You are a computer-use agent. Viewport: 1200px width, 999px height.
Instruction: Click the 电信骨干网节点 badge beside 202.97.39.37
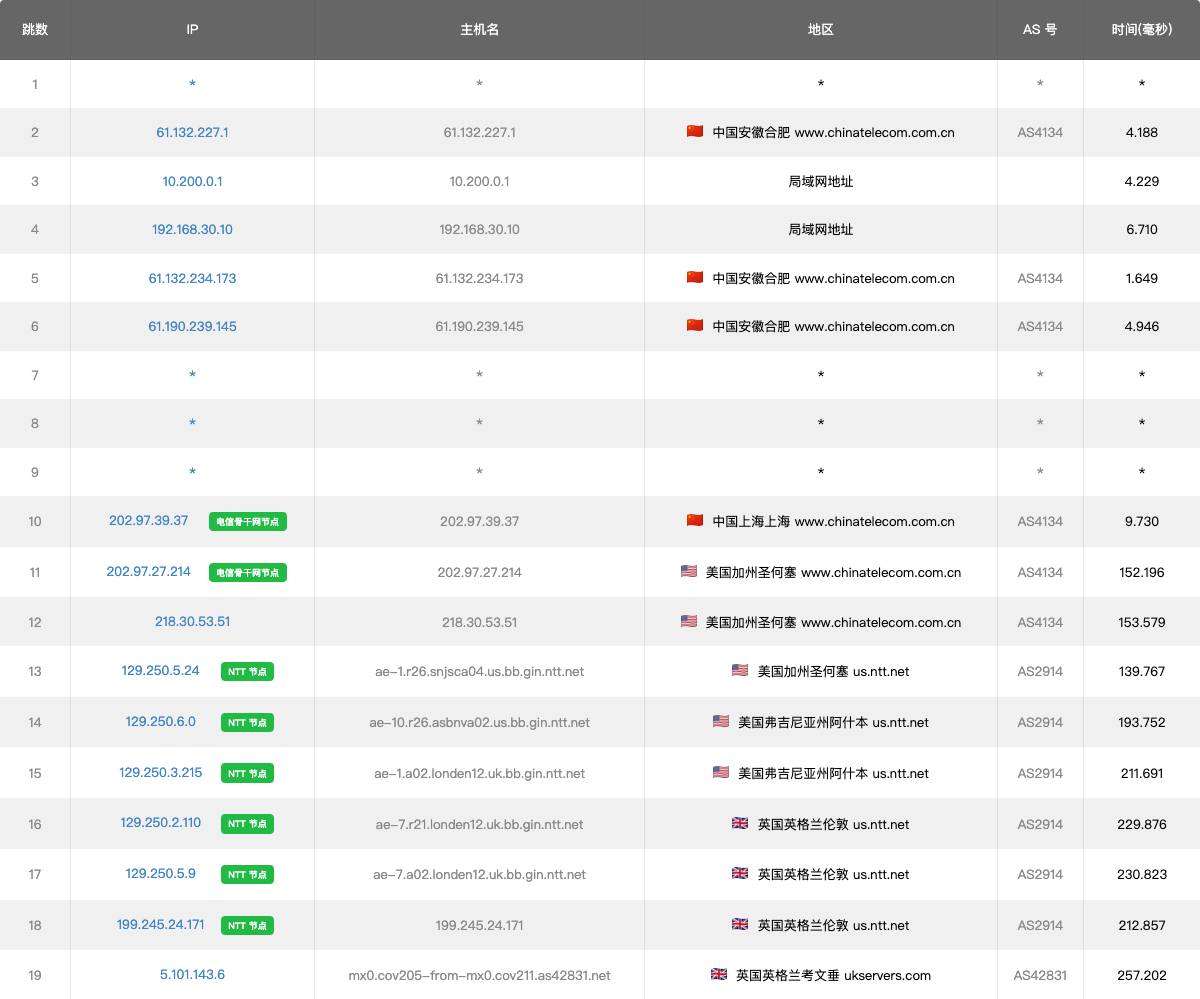pos(248,522)
